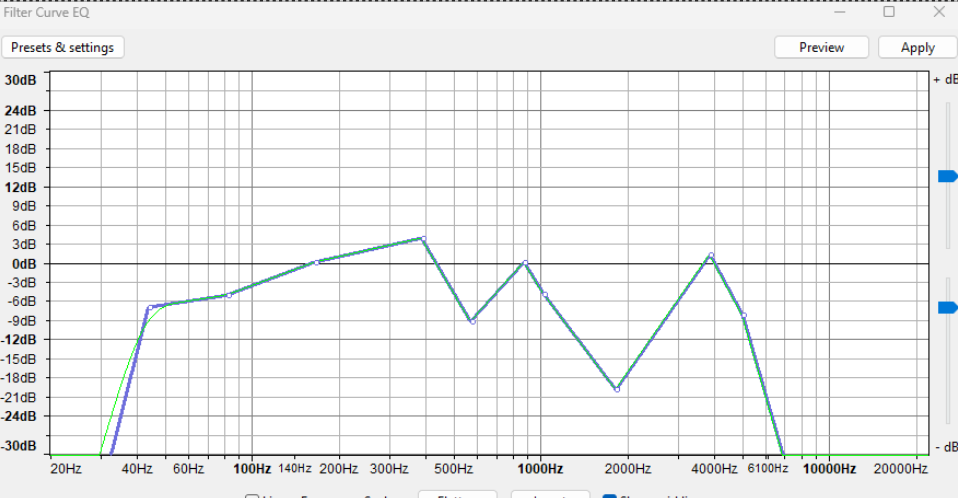Select the lowest curve point near 2000Hz
This screenshot has width=958, height=498.
(x=617, y=389)
